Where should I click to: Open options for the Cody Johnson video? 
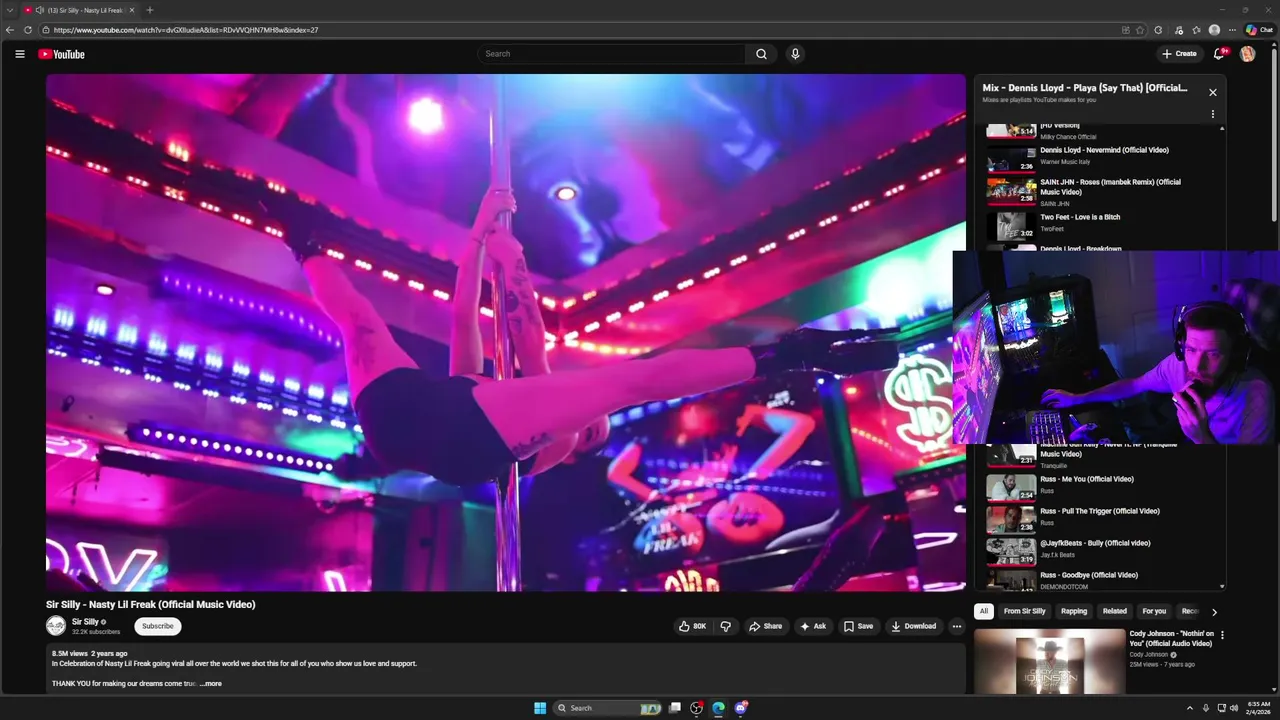[1222, 635]
